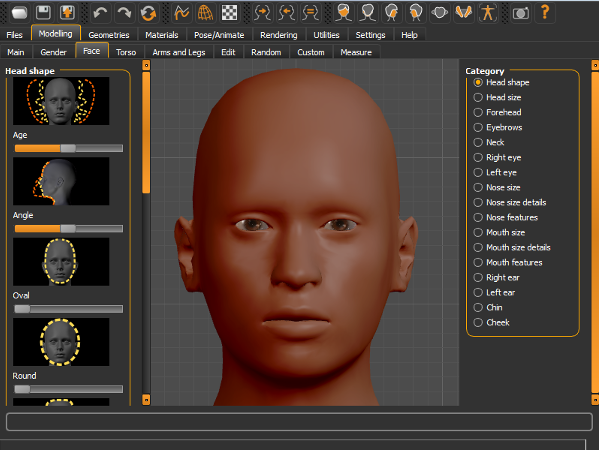Click the left panel scrollbar down arrow
Screen dimensions: 599x450
[x=146, y=400]
